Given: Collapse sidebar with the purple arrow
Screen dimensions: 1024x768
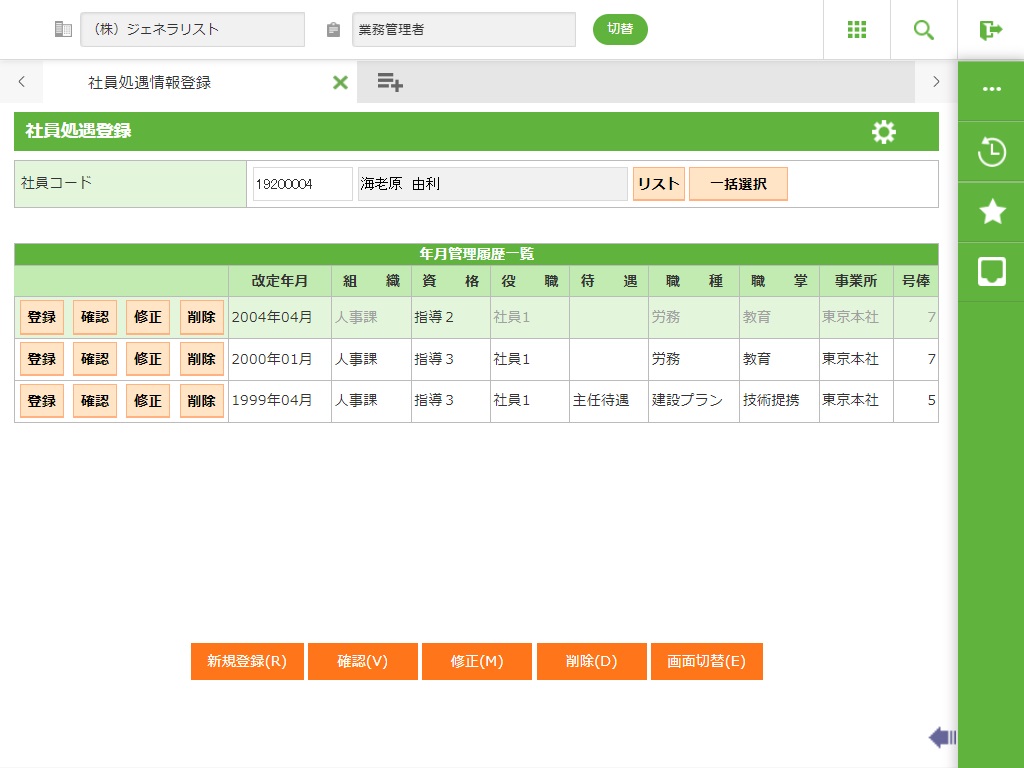Looking at the screenshot, I should point(941,738).
